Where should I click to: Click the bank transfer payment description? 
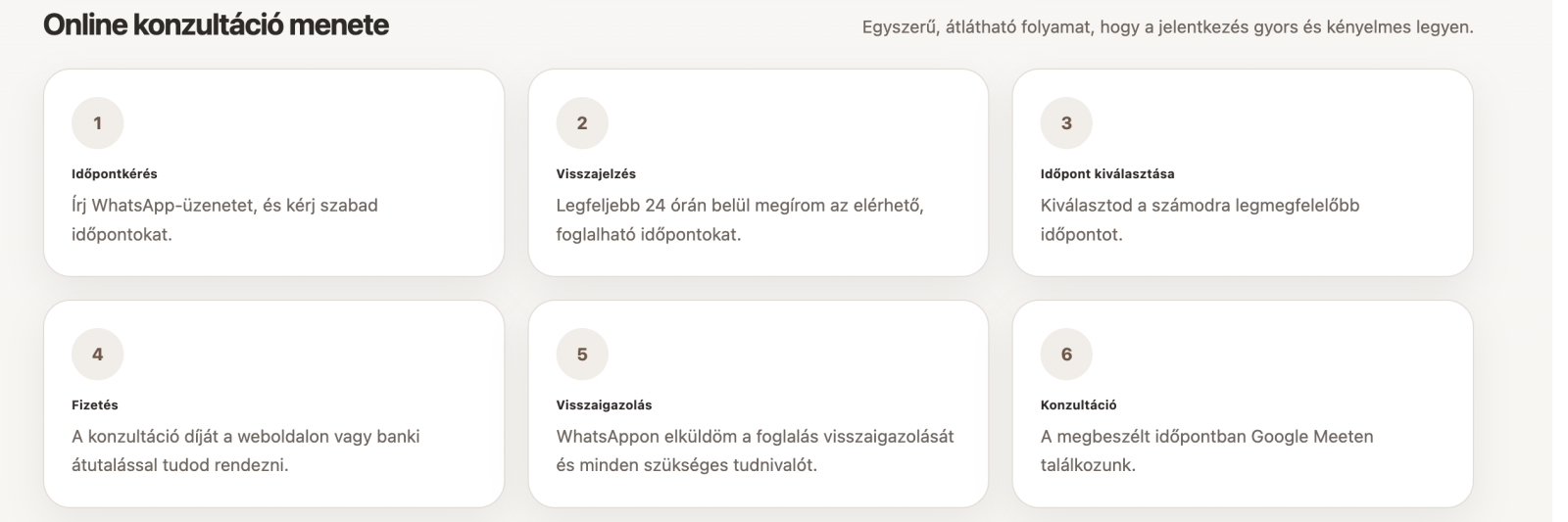point(245,451)
